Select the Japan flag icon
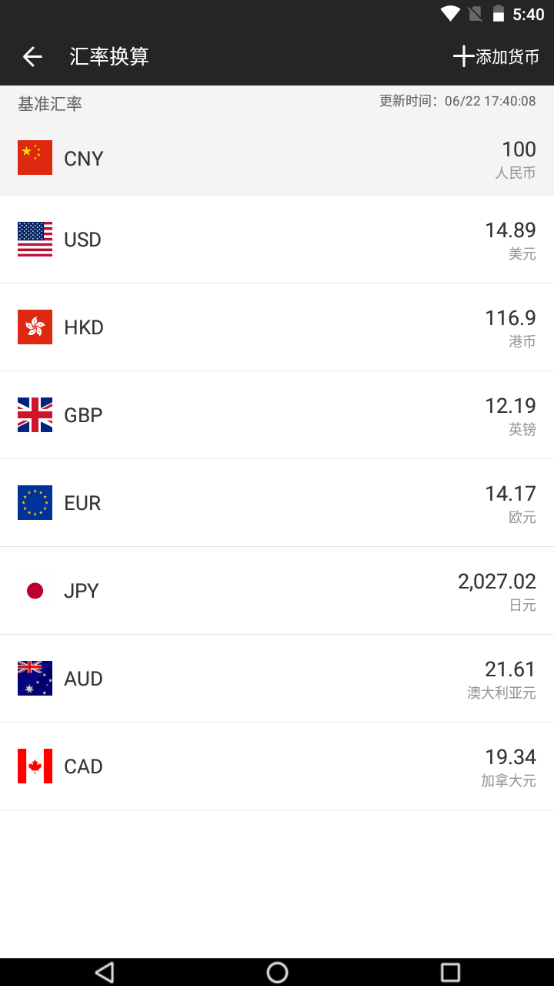The image size is (554, 986). tap(35, 590)
